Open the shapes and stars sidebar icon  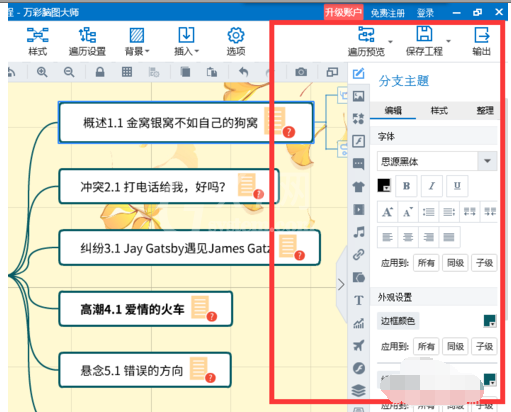click(x=359, y=118)
